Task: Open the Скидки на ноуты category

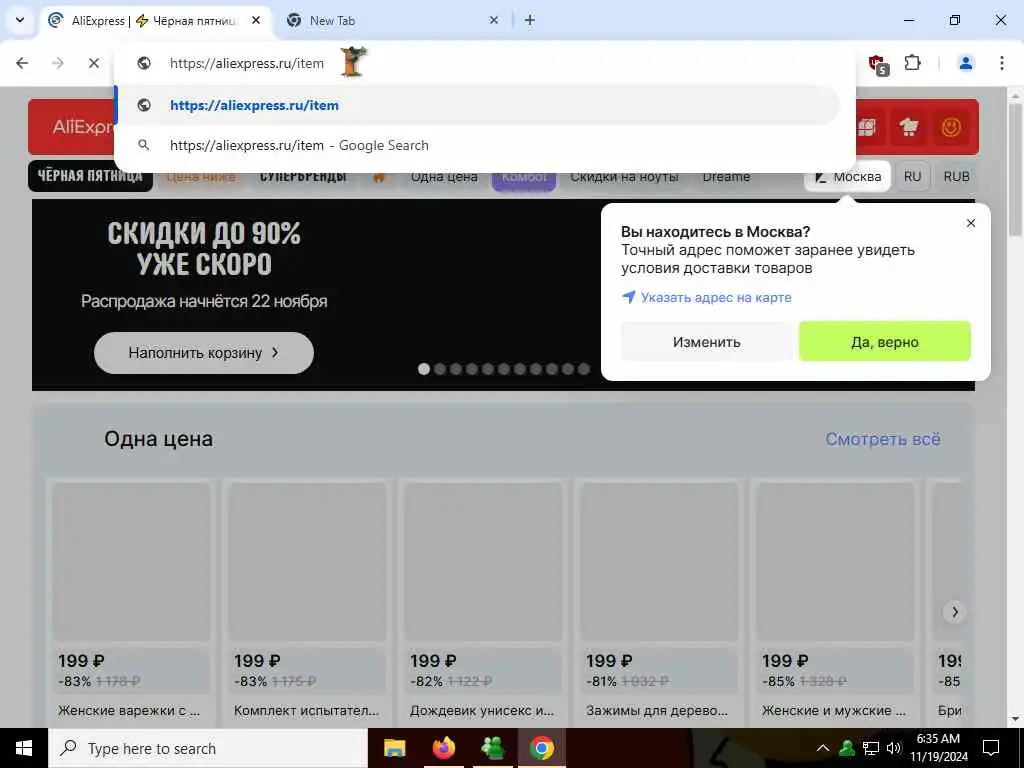Action: (624, 176)
